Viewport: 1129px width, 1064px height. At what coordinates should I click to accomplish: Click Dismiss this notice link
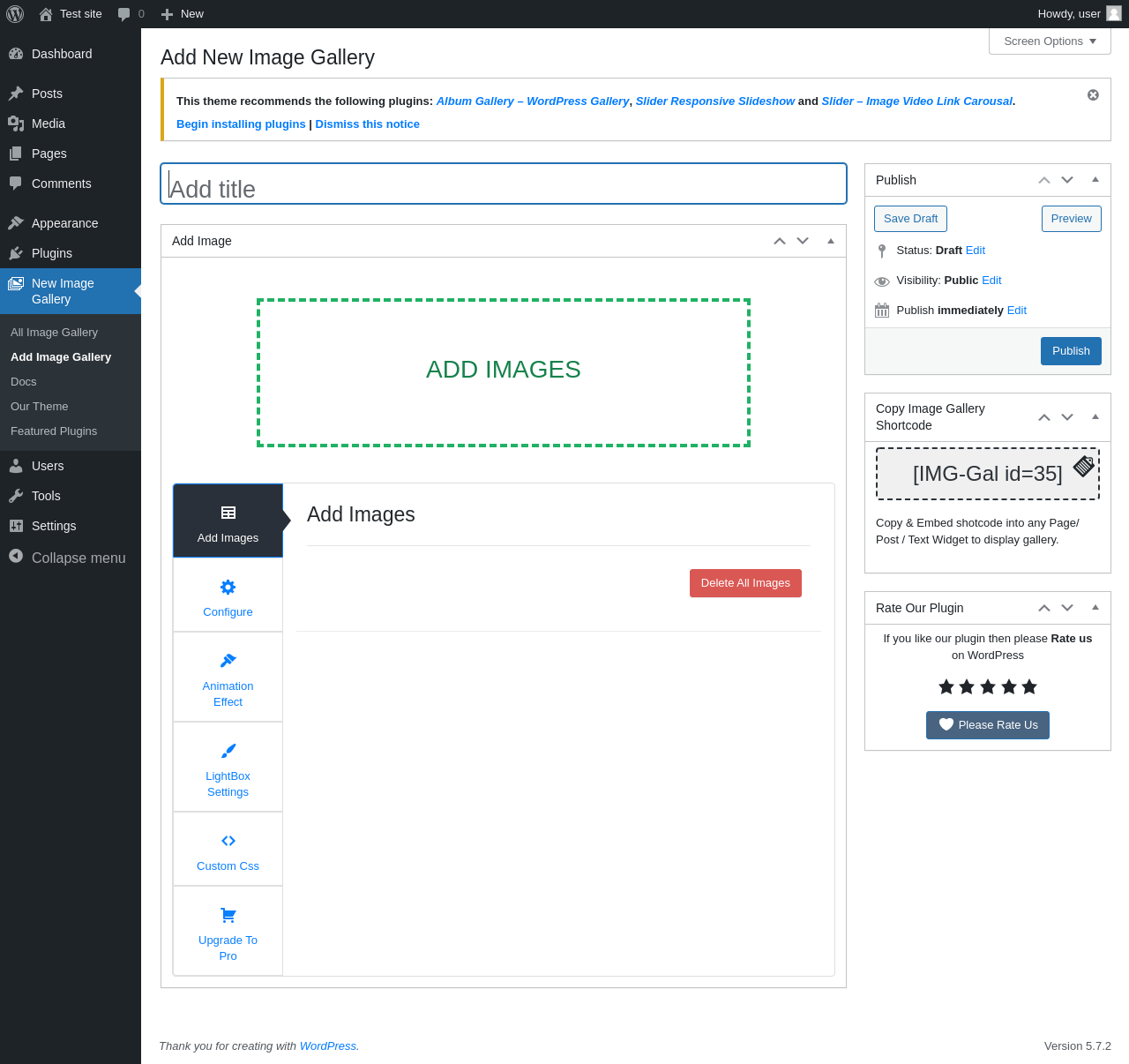[367, 124]
